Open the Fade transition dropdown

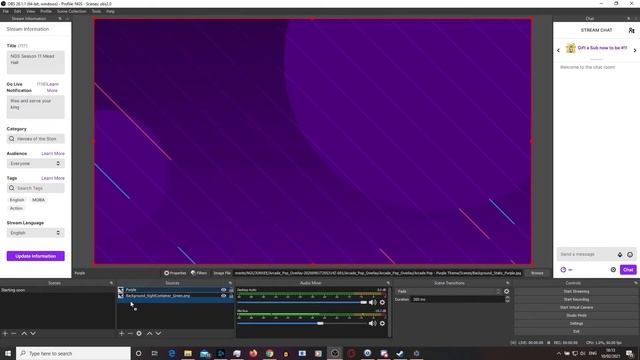pos(448,291)
